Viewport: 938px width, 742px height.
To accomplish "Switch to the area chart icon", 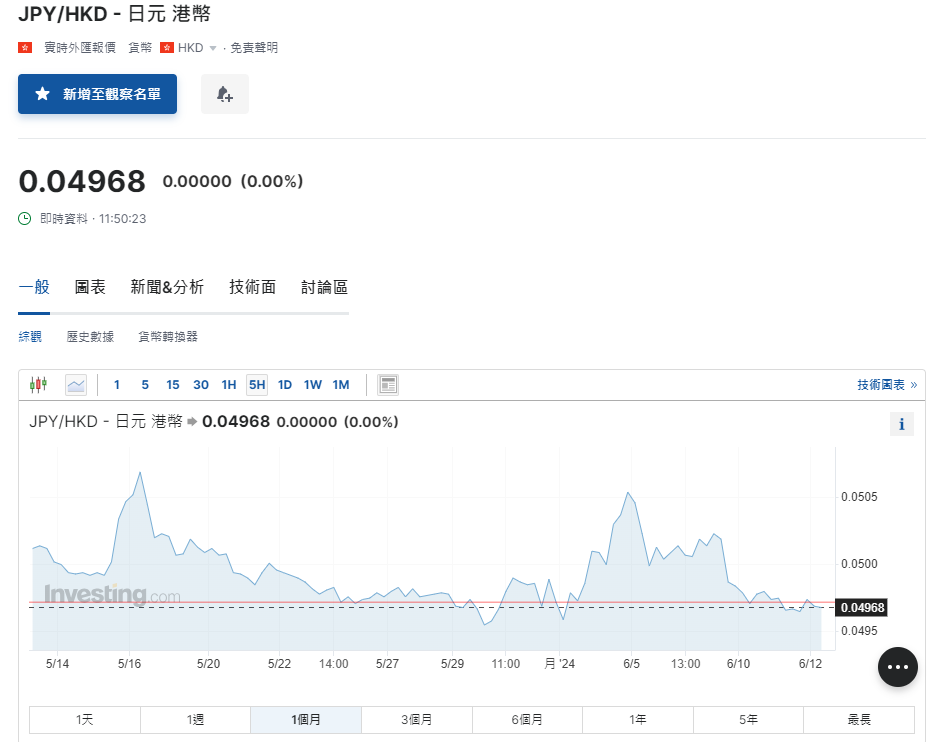I will coord(76,384).
